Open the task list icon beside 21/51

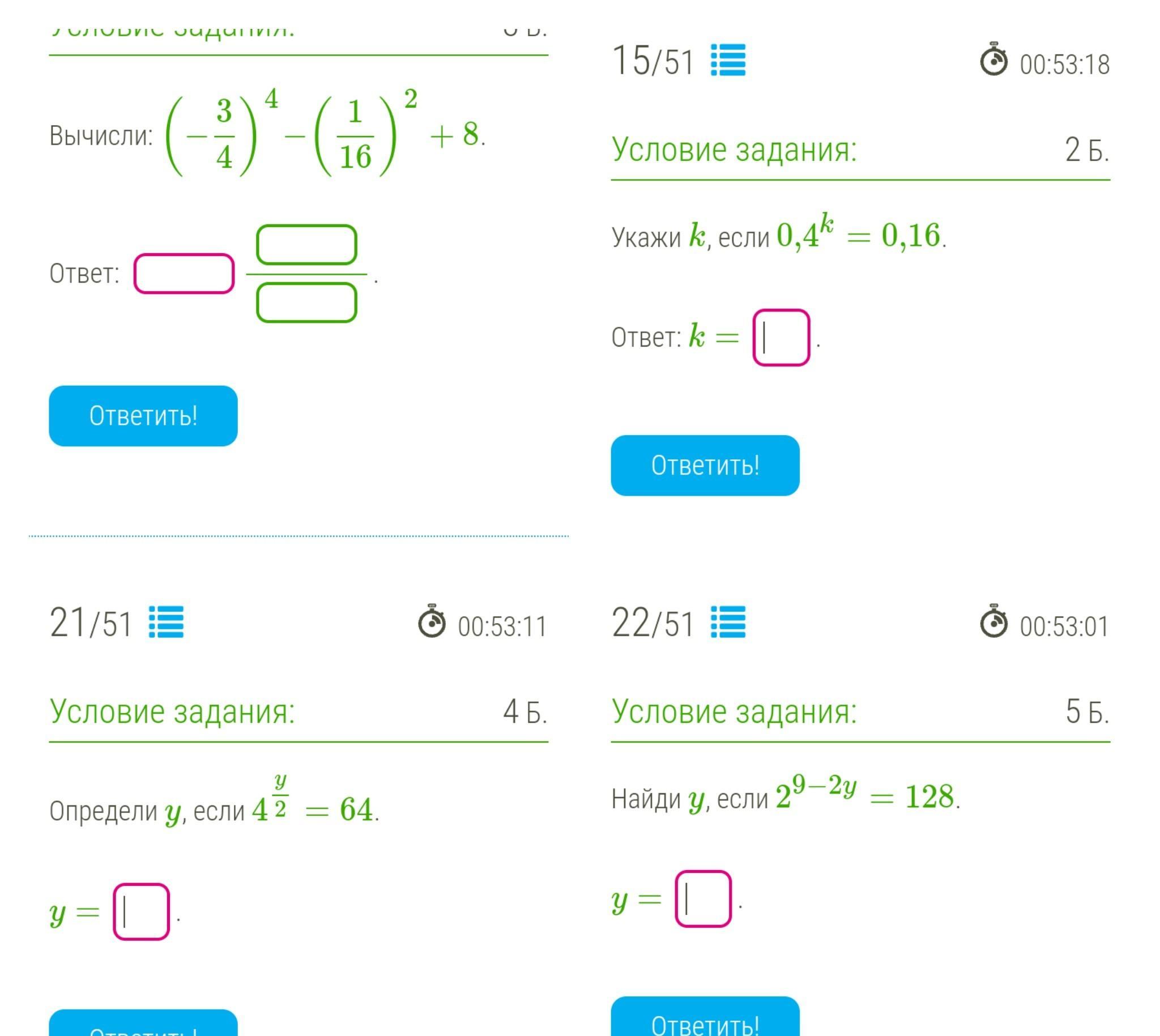point(166,622)
